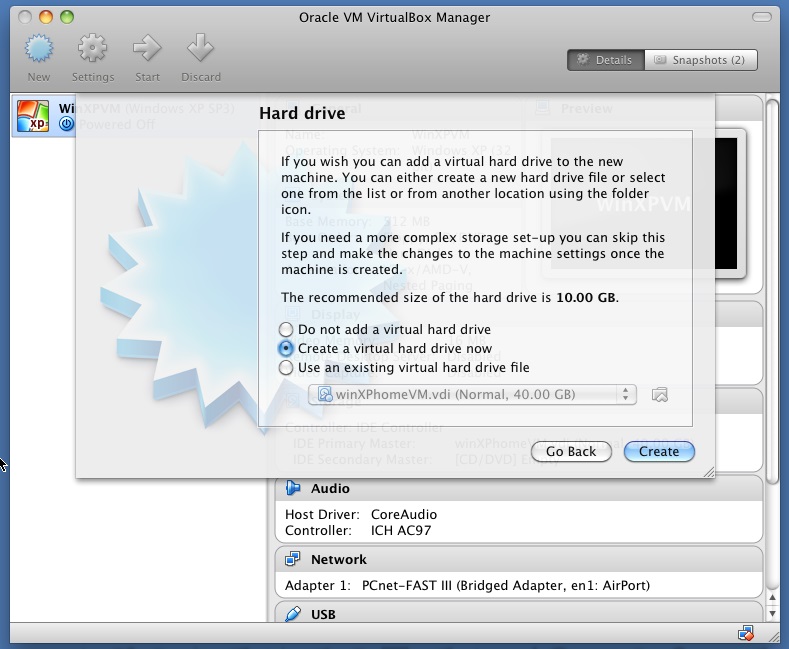This screenshot has height=649, width=789.
Task: Click the Powered Off state icon of WinXPVM
Action: pyautogui.click(x=66, y=124)
